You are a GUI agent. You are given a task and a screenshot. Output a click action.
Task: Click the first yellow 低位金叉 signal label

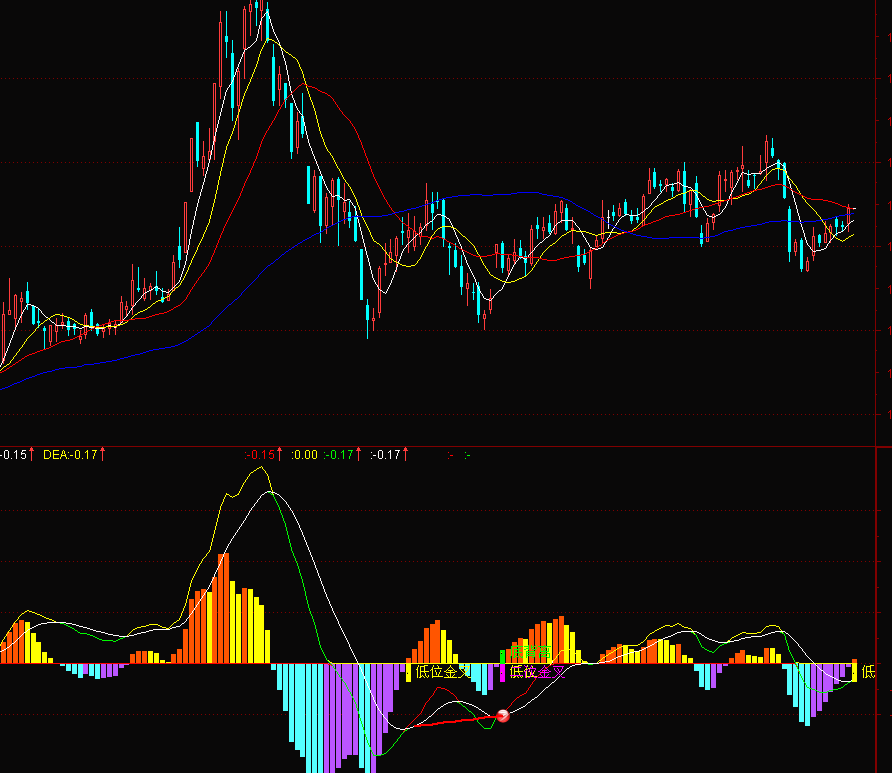443,672
